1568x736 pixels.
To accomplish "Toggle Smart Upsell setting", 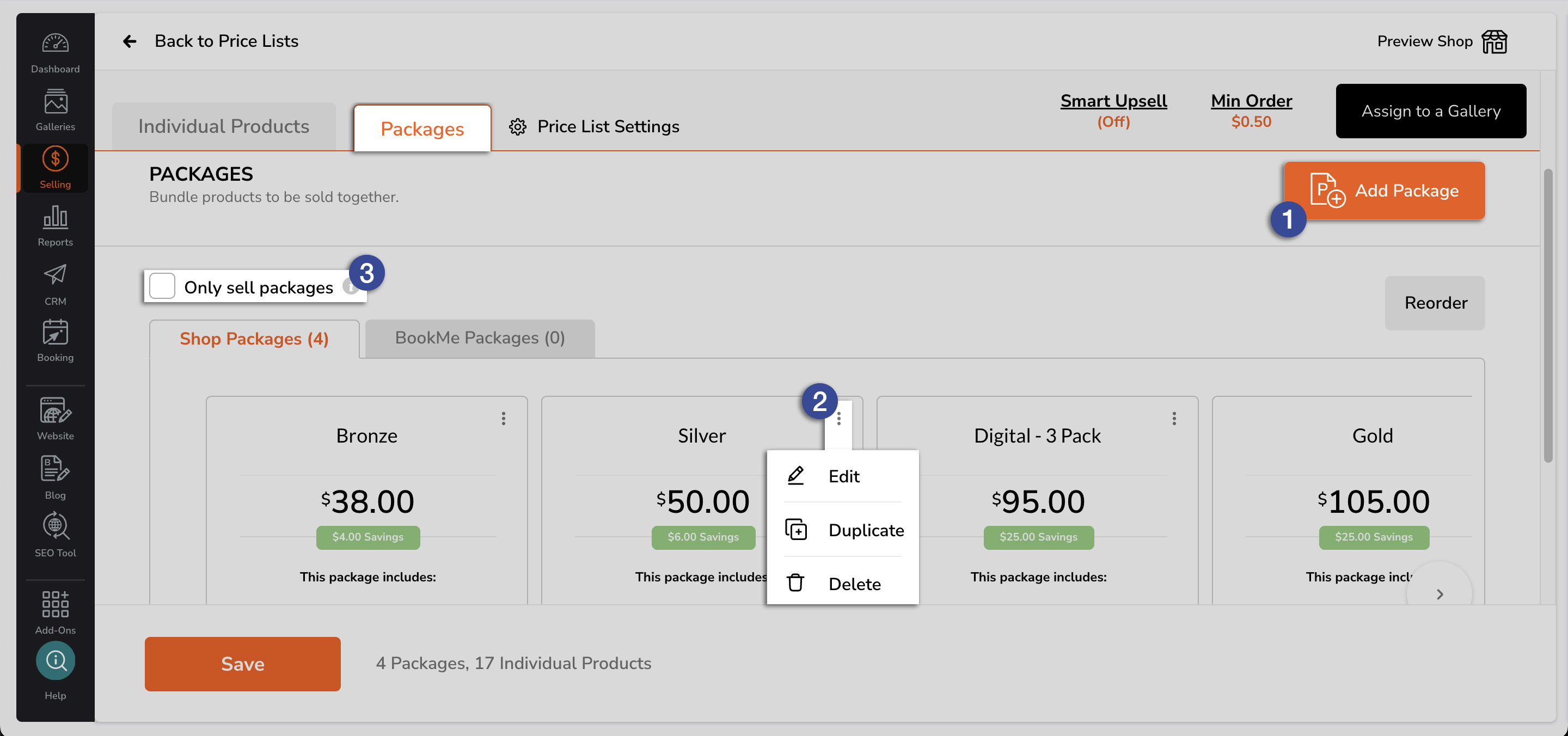I will [1113, 101].
